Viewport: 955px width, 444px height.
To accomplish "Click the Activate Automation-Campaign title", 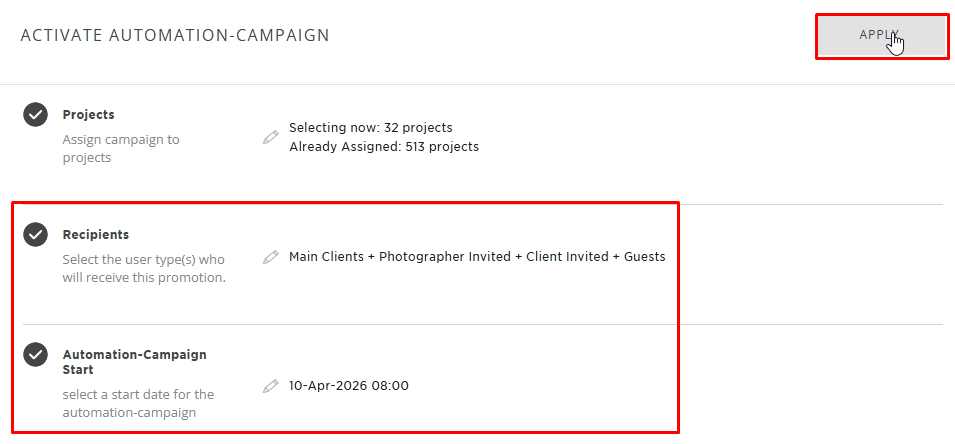I will pos(175,36).
